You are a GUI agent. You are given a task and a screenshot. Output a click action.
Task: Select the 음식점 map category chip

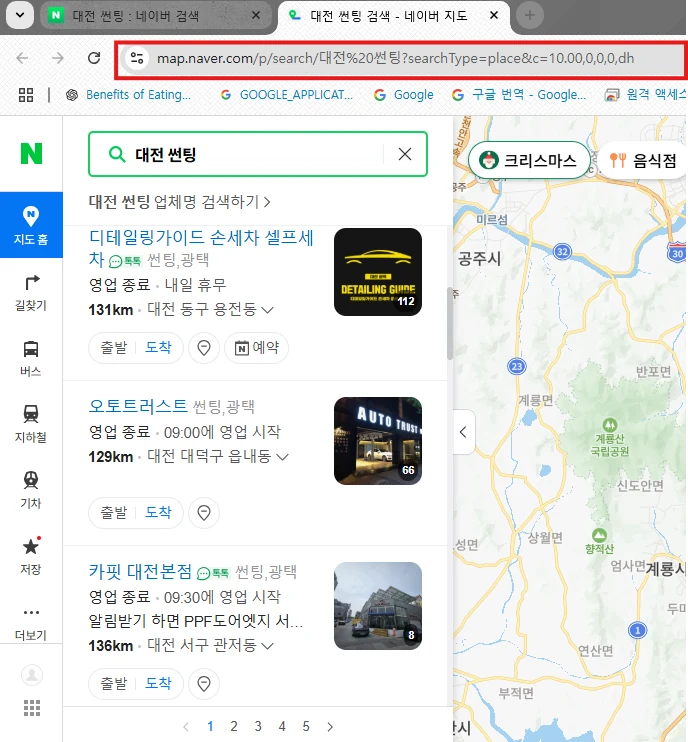(x=644, y=160)
